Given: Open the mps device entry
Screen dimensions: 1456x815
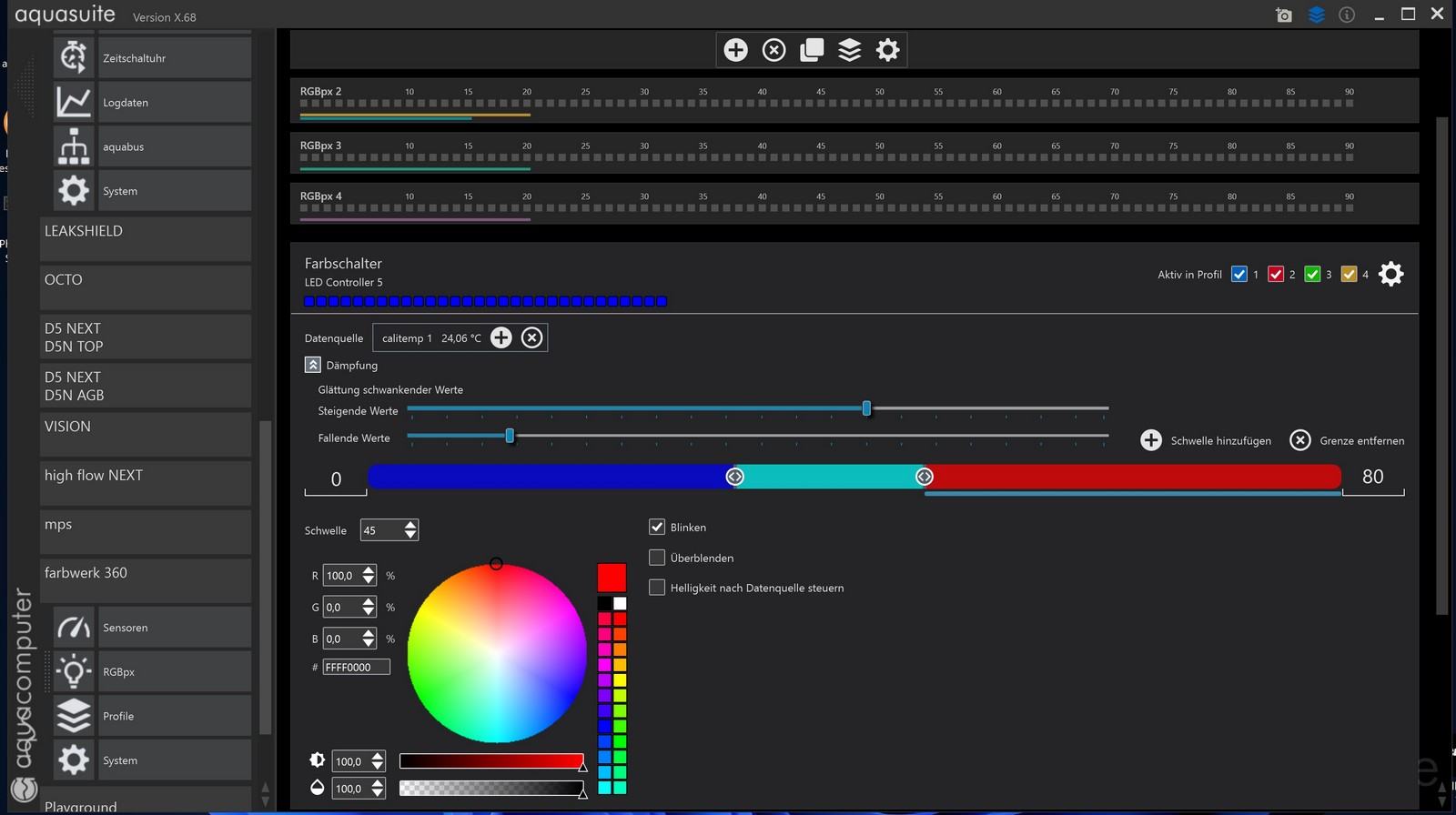Looking at the screenshot, I should coord(146,533).
